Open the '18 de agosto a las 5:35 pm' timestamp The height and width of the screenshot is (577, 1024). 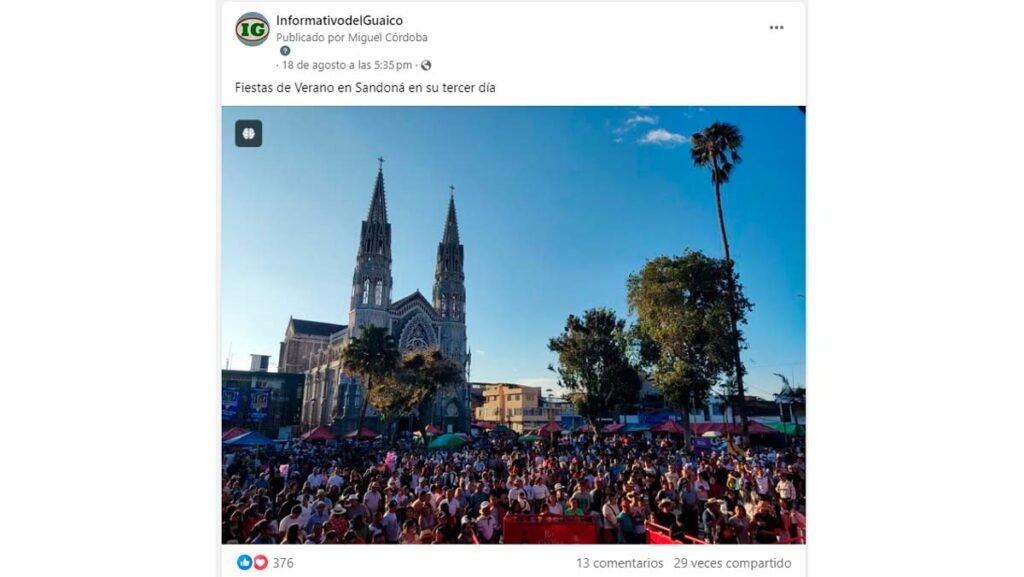(x=347, y=65)
